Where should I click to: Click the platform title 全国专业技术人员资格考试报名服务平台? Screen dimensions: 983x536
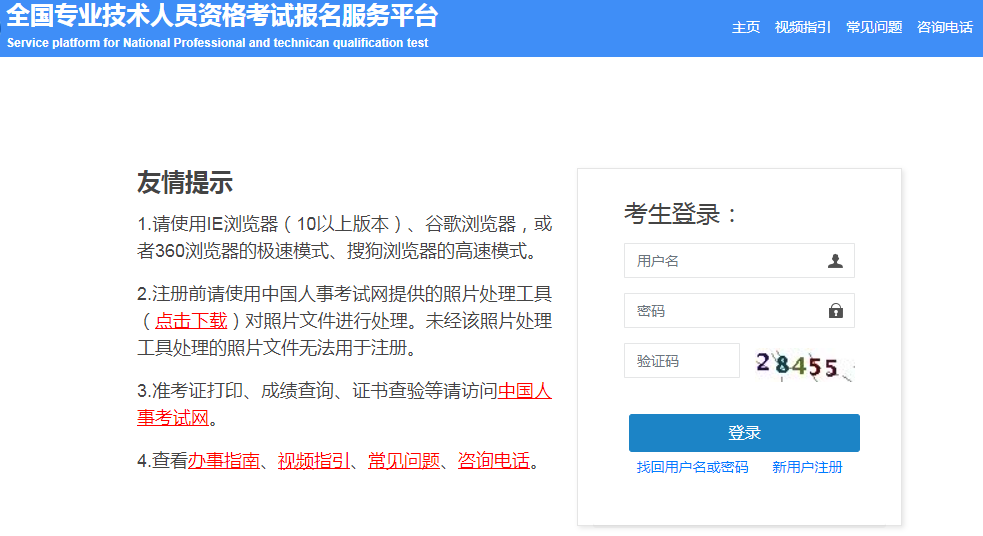(222, 16)
